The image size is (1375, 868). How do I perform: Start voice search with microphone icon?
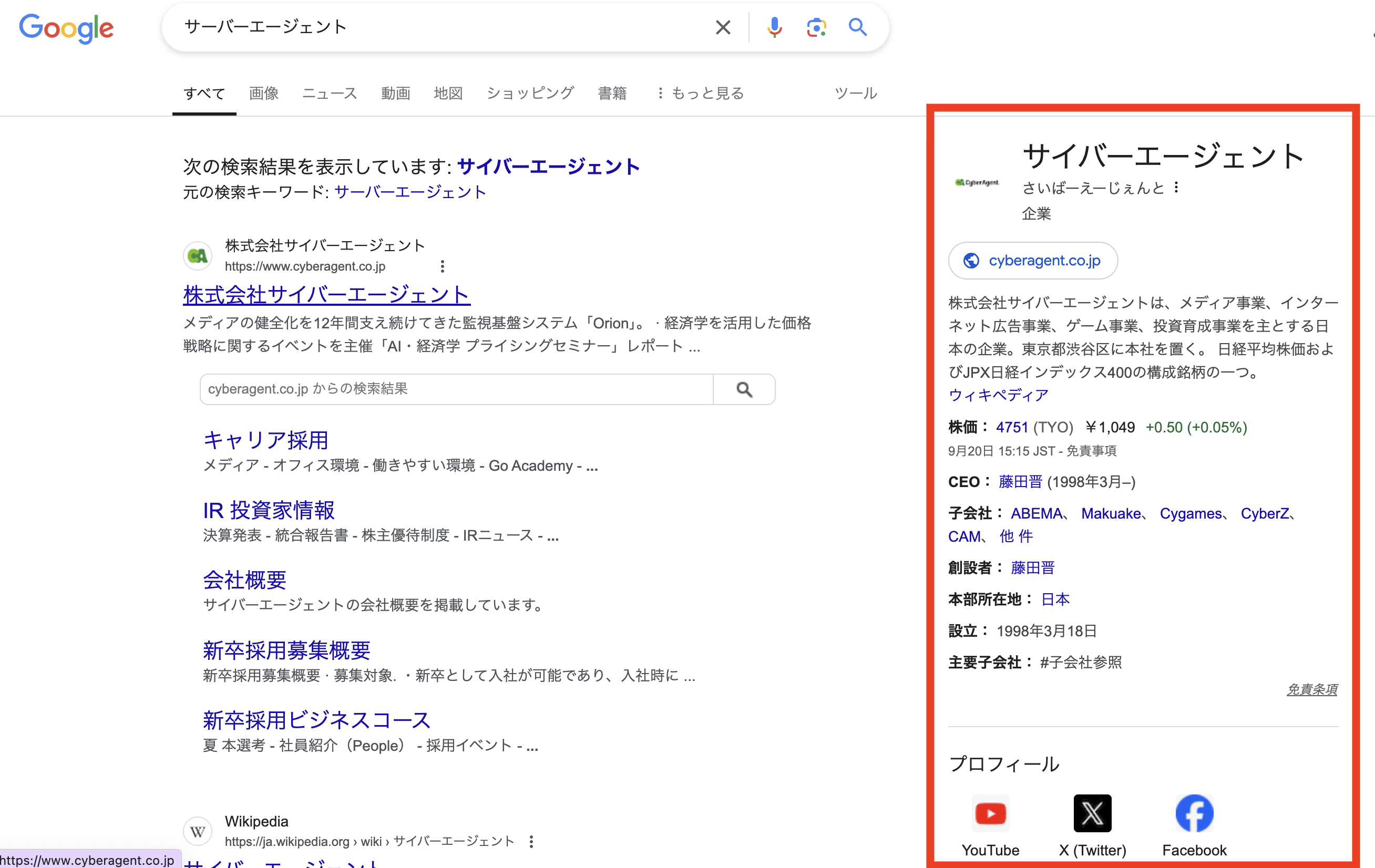[774, 27]
